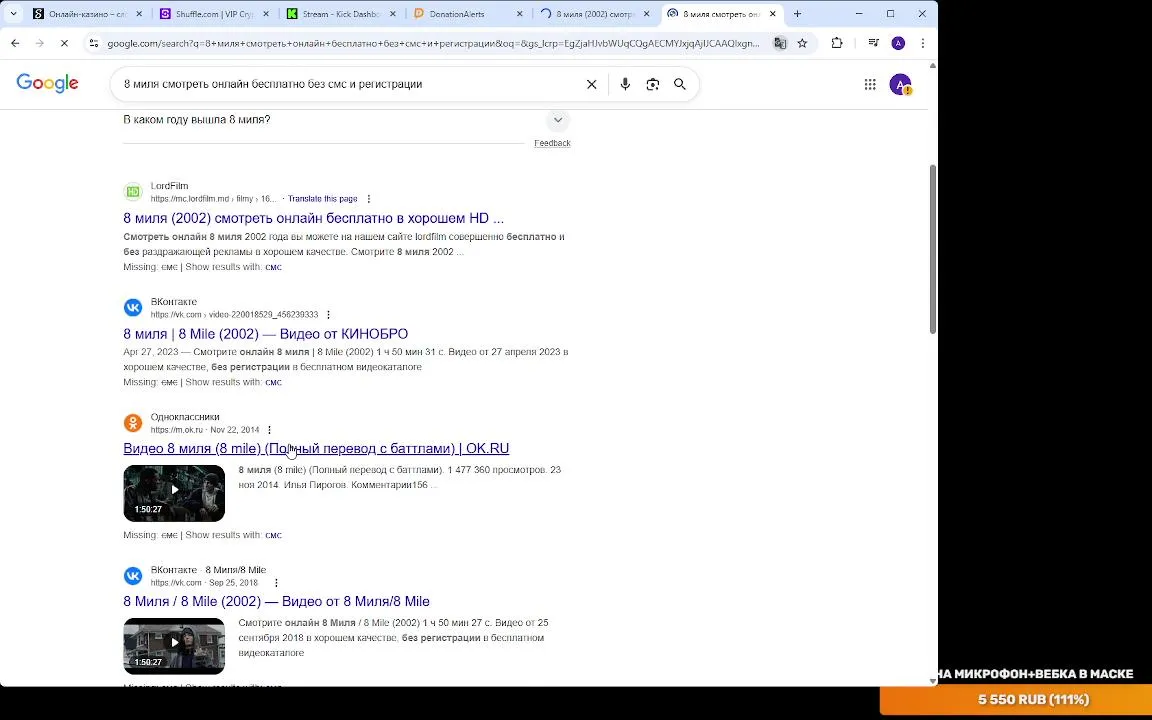Screen dimensions: 1152x720
Task: Stop loading the page
Action: click(x=64, y=43)
